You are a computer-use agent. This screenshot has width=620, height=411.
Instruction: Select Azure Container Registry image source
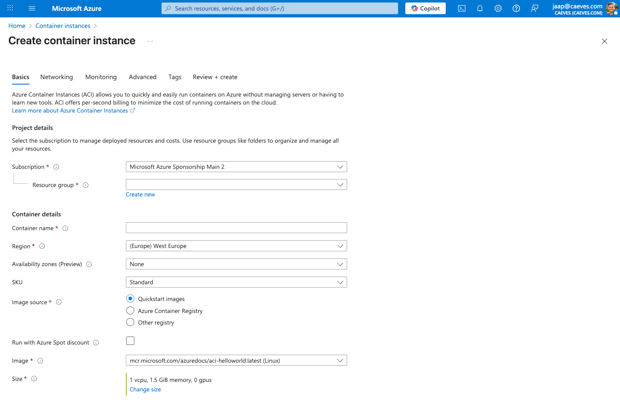pos(130,311)
